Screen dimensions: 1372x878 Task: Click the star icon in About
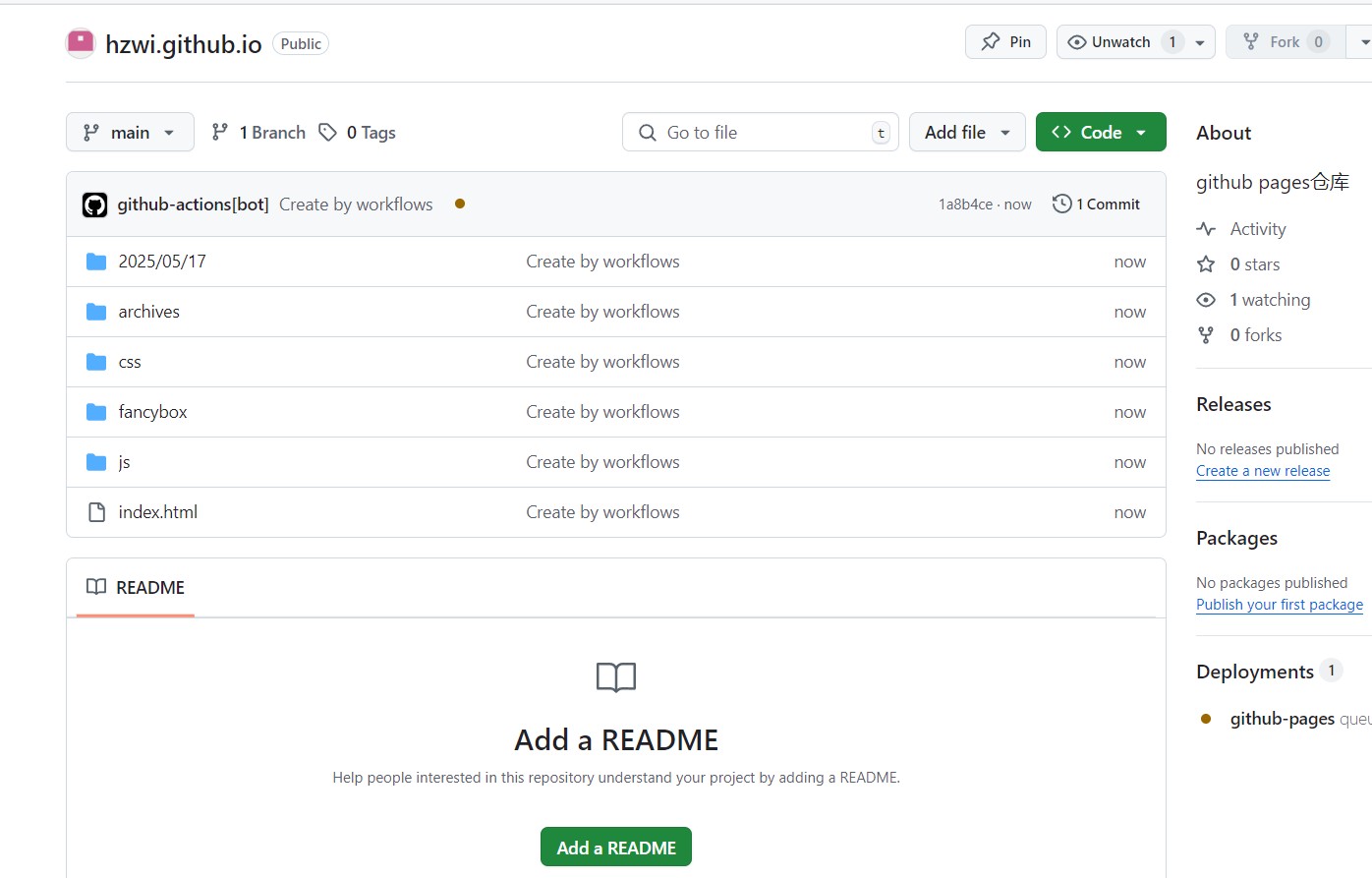coord(1206,264)
